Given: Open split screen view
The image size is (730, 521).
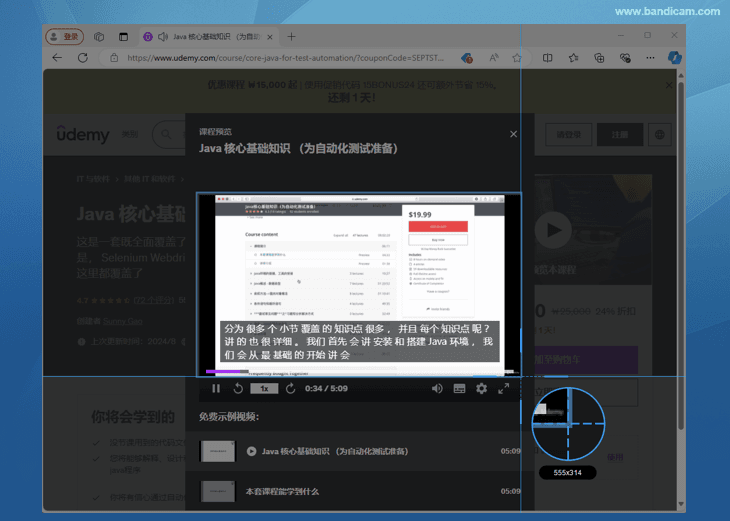Looking at the screenshot, I should click(x=548, y=58).
